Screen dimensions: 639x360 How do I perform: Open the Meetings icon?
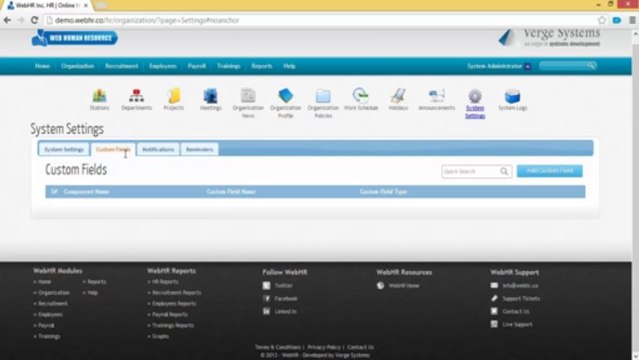pos(210,96)
